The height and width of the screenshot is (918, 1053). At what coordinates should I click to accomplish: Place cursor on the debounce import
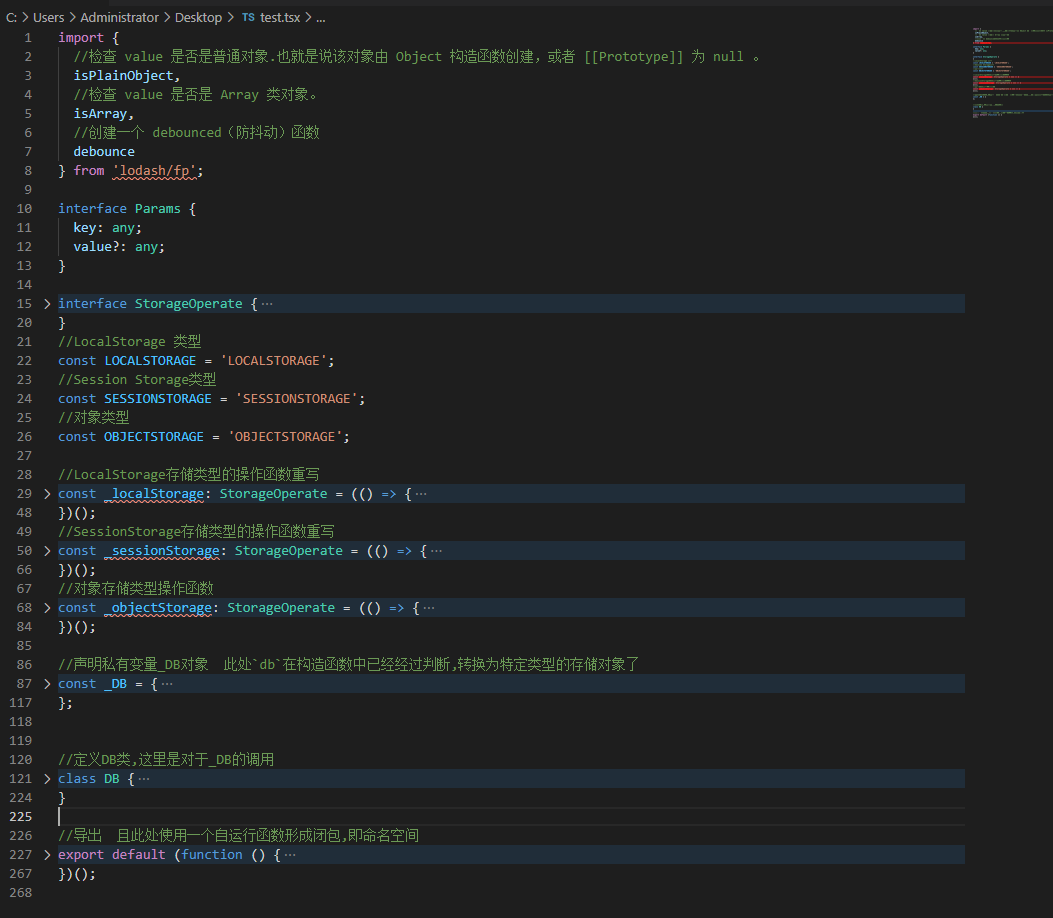point(103,151)
